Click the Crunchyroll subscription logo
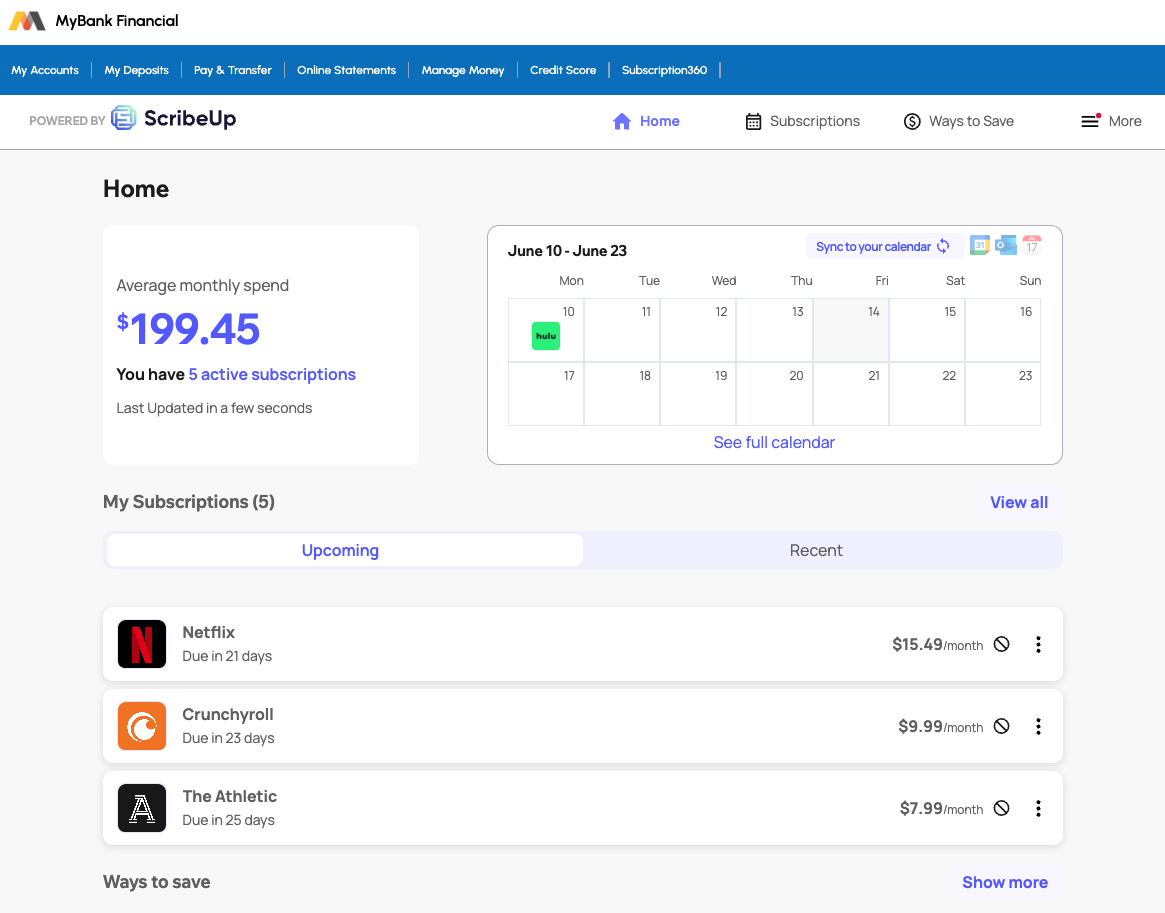The width and height of the screenshot is (1165, 913). pos(142,726)
